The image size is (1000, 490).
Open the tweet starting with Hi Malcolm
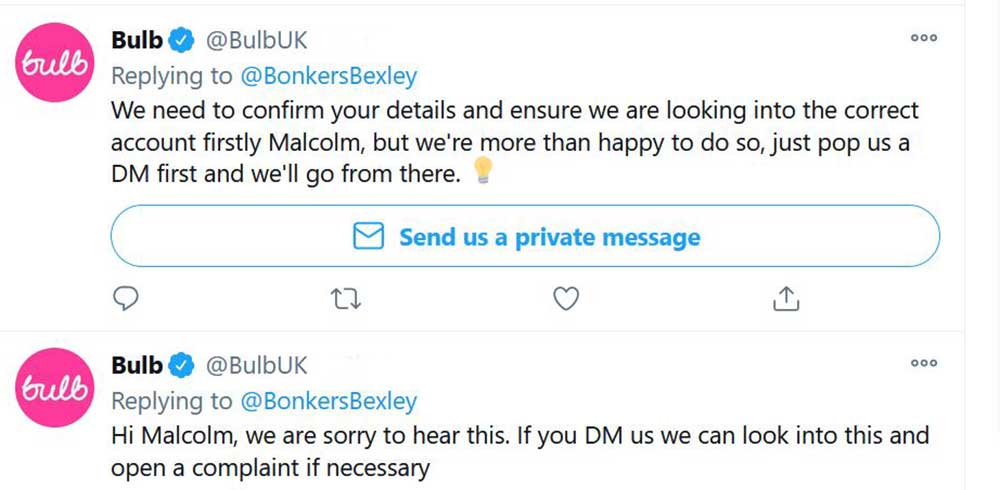[x=520, y=451]
